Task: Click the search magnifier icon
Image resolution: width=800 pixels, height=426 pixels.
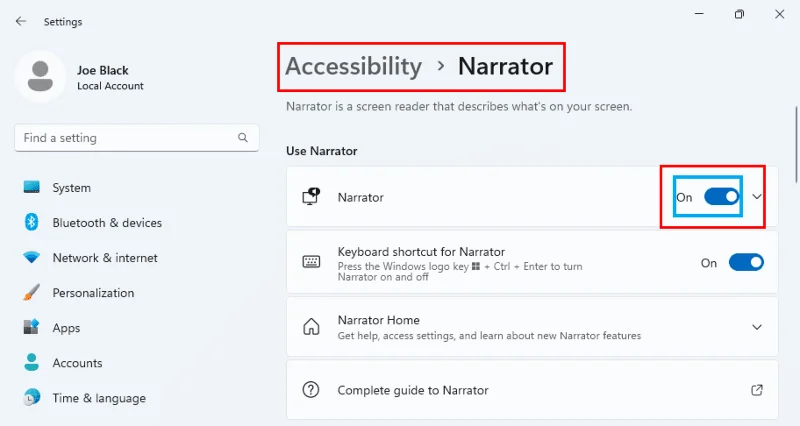Action: 243,138
